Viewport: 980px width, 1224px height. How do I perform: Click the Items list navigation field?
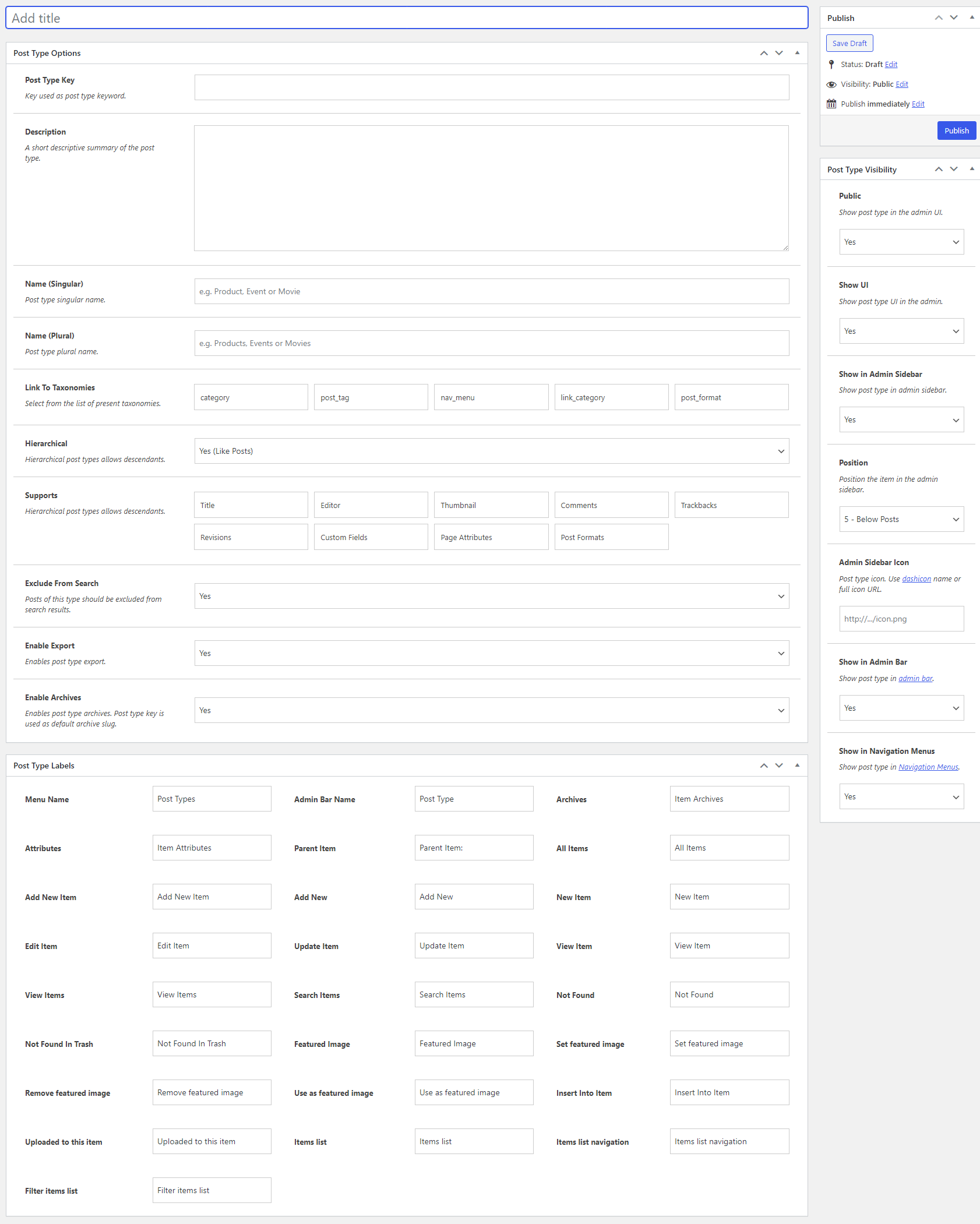pyautogui.click(x=729, y=1141)
